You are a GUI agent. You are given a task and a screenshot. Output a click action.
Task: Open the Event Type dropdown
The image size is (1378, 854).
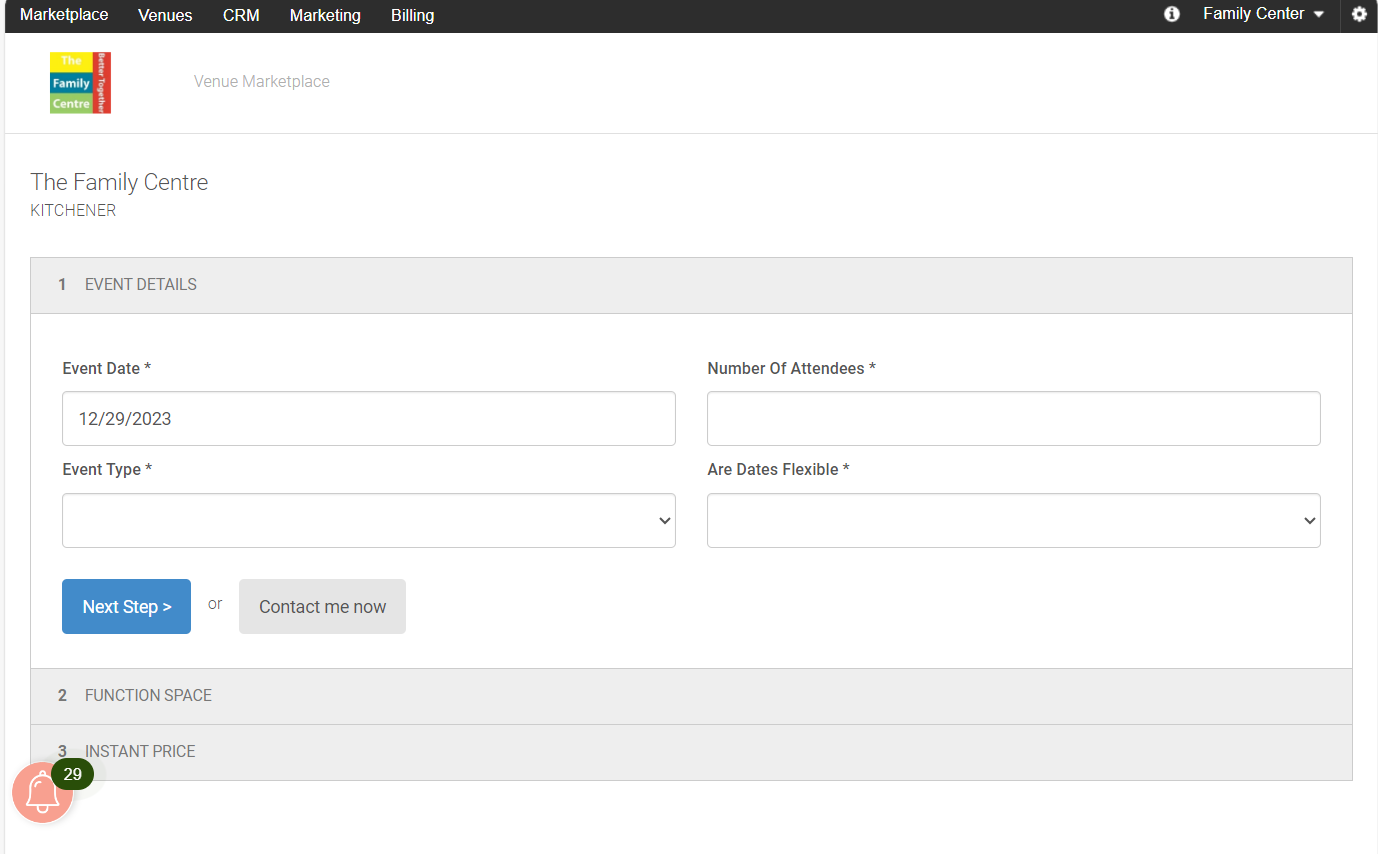pos(369,520)
